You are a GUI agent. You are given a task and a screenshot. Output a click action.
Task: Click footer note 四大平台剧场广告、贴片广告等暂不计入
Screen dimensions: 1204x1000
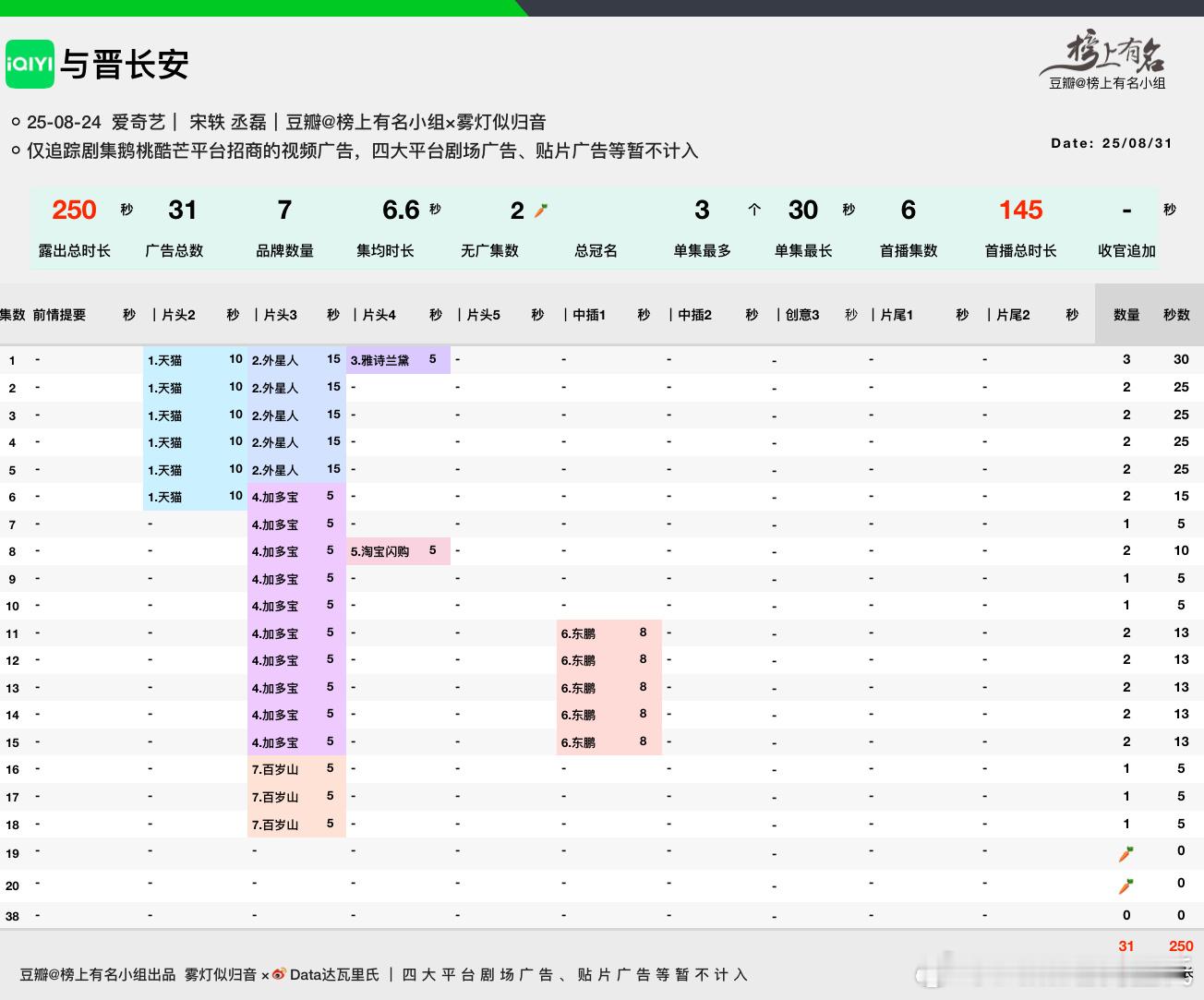point(574,974)
